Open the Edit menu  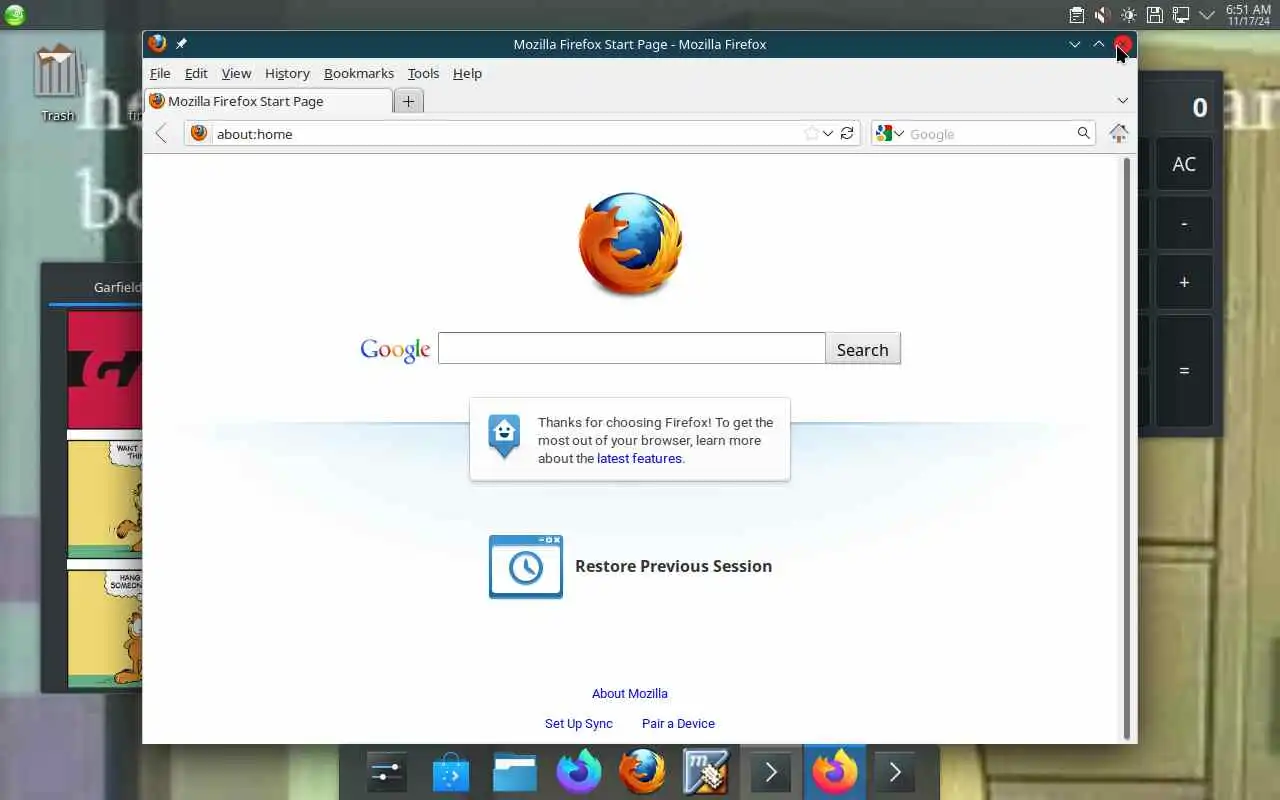click(x=196, y=73)
